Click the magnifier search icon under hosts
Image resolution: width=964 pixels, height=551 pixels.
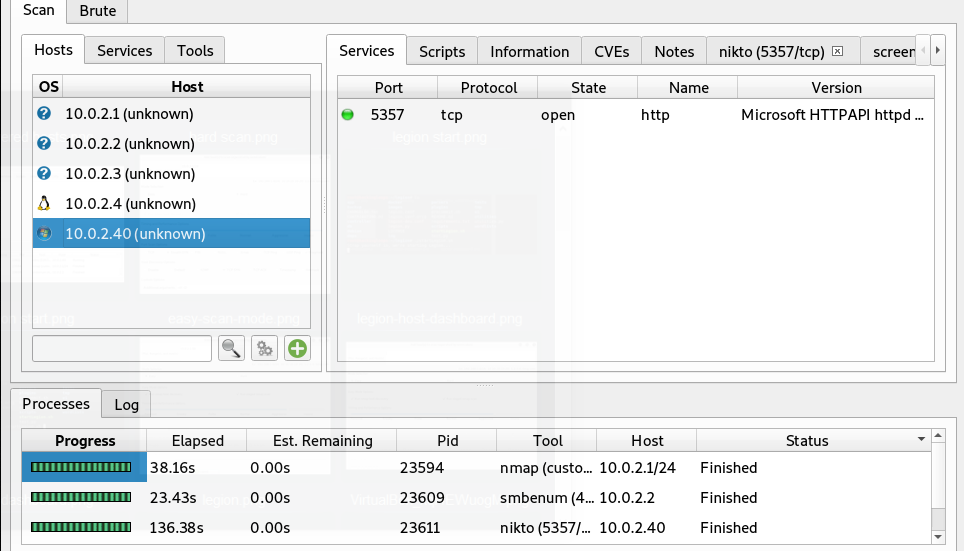click(x=231, y=348)
